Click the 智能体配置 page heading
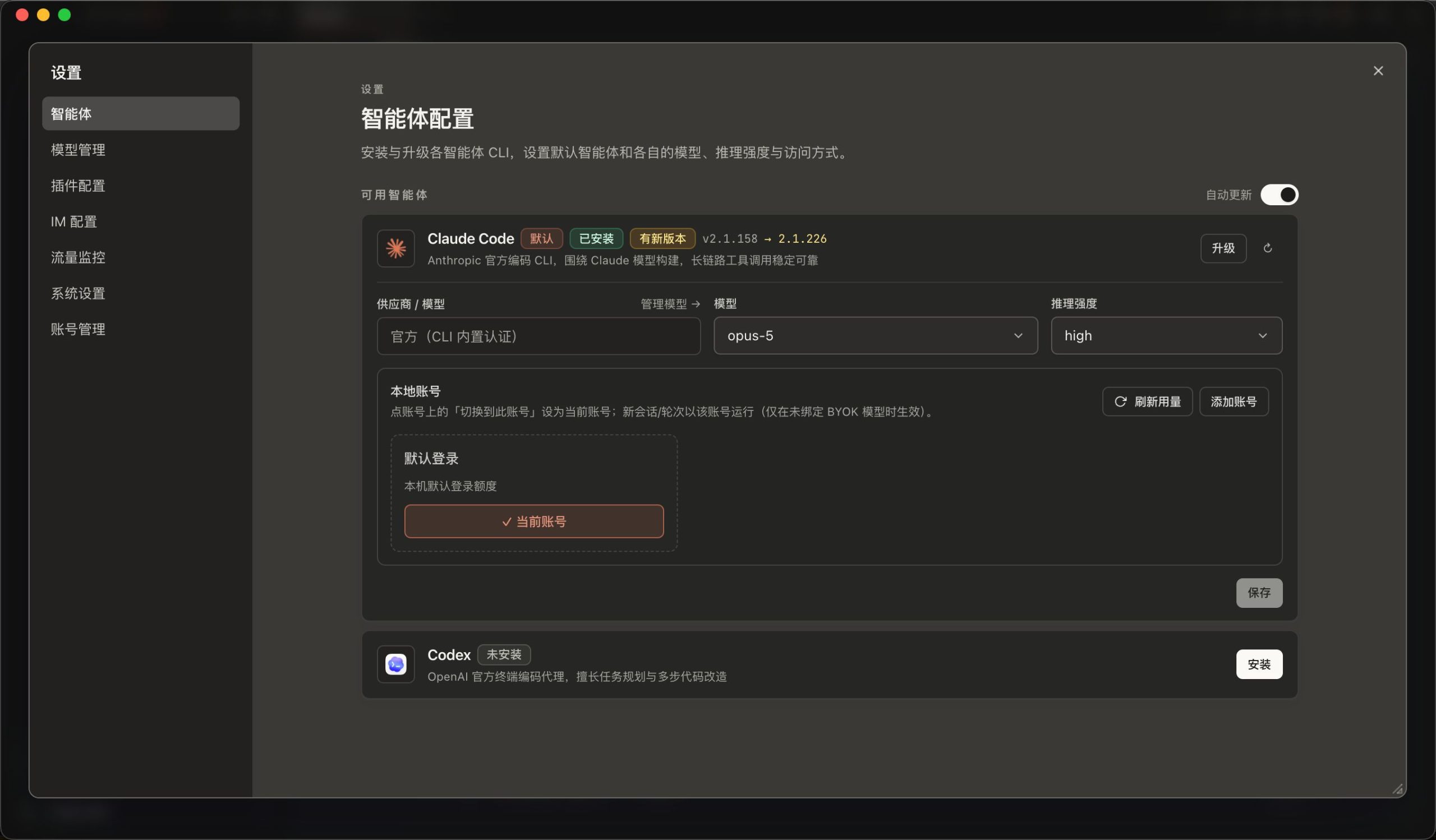This screenshot has width=1436, height=840. pyautogui.click(x=417, y=118)
